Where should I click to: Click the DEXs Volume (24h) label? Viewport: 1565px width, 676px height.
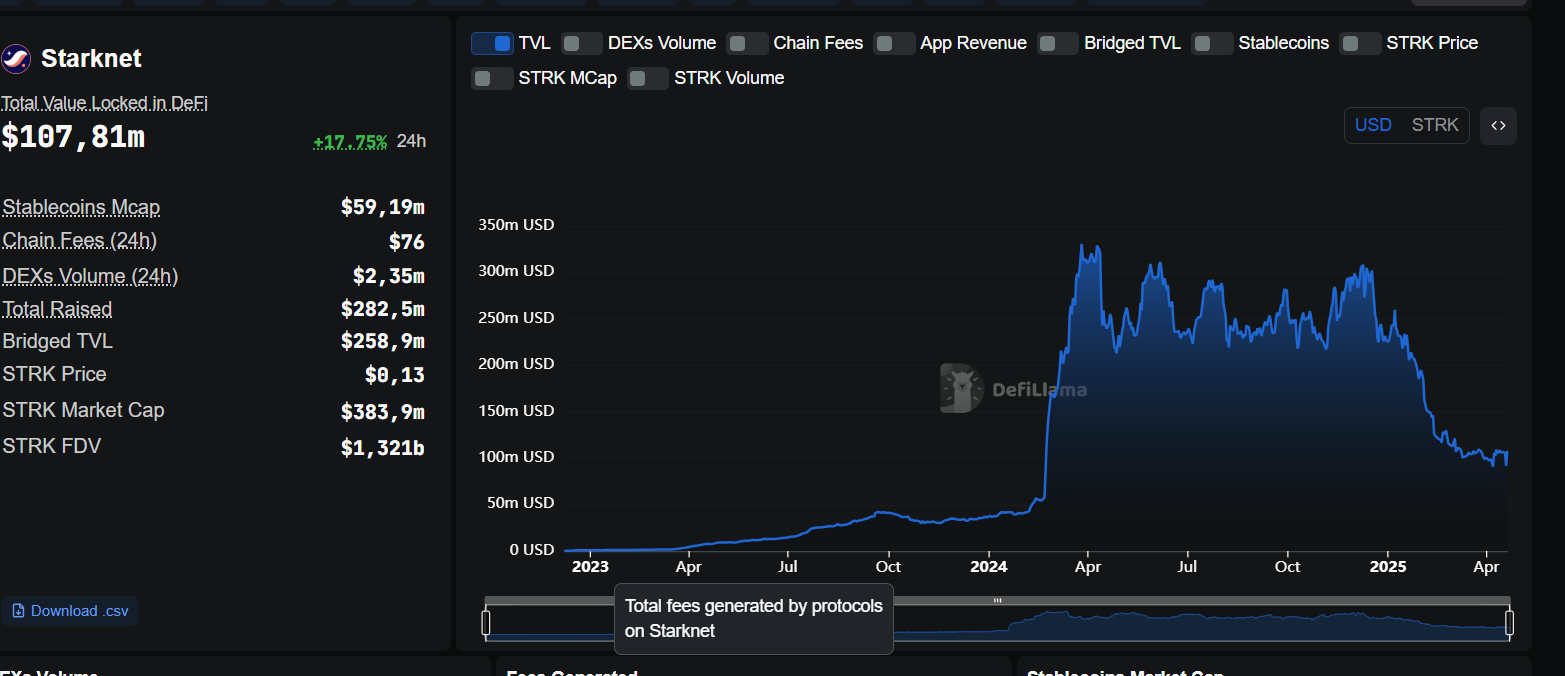(x=90, y=276)
